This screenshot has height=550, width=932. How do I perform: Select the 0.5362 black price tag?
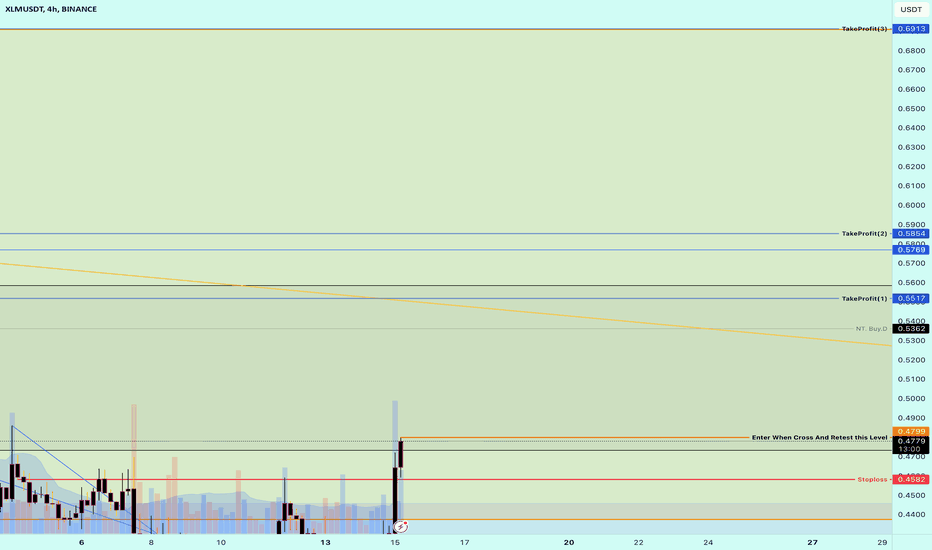911,329
